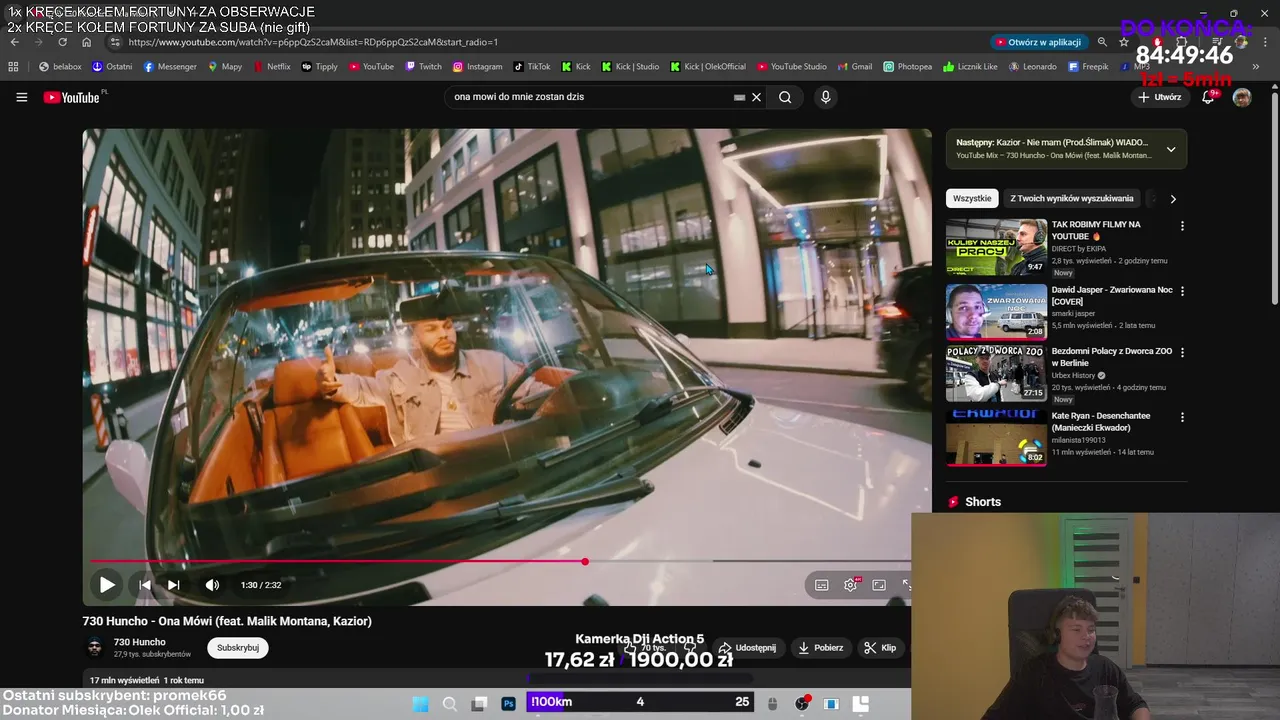Play the paused video

pos(106,585)
